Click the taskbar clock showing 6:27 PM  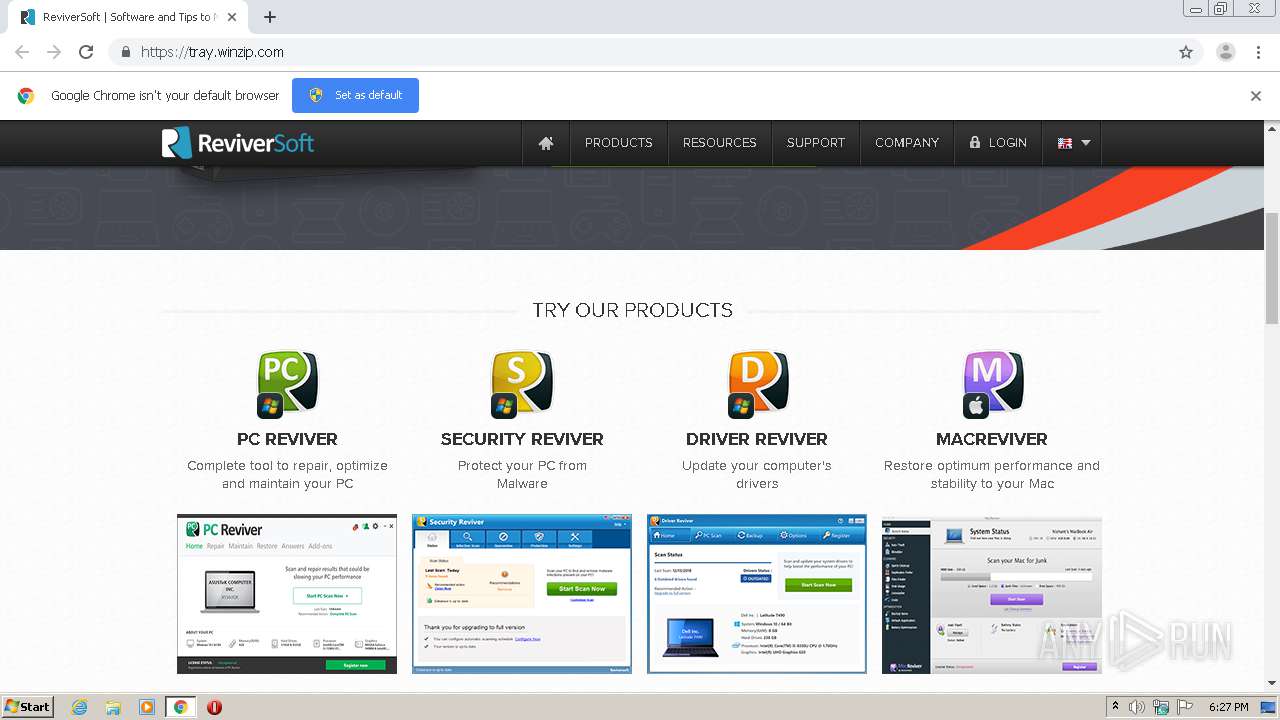coord(1228,707)
